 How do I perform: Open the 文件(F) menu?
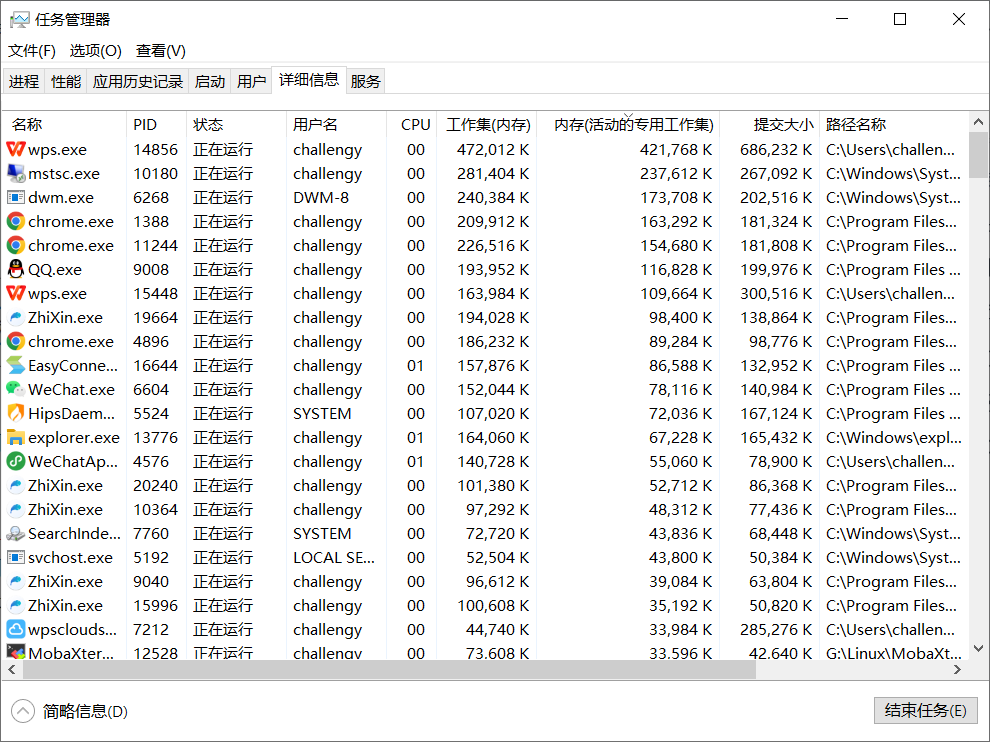(32, 51)
